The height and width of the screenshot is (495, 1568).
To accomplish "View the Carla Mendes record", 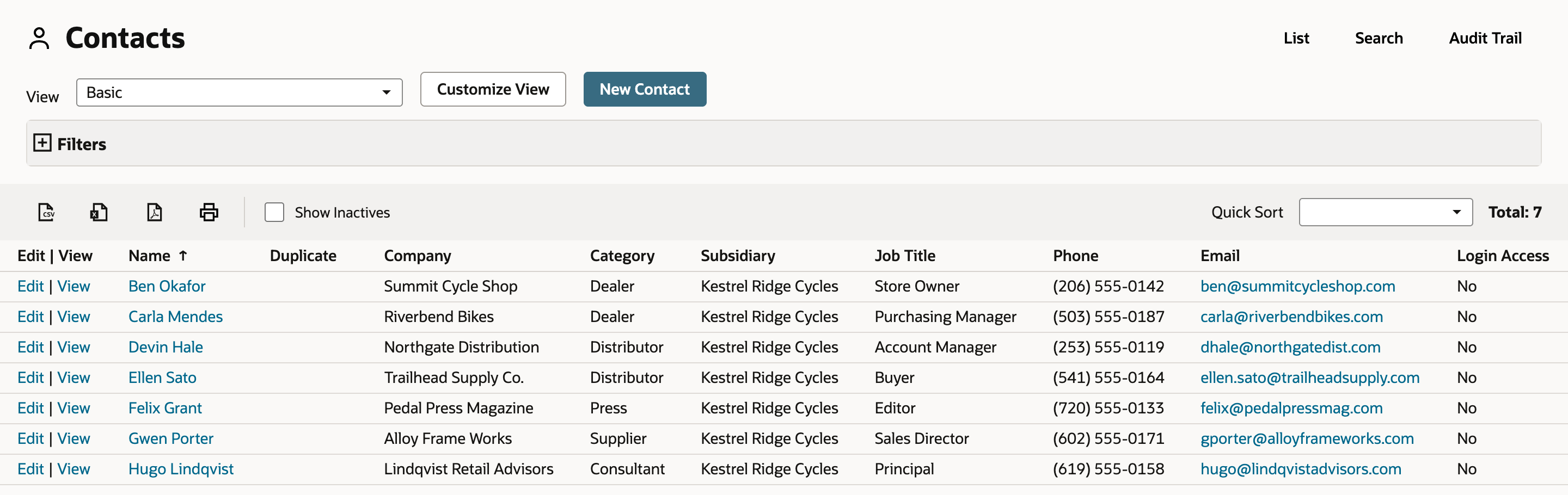I will coord(73,317).
